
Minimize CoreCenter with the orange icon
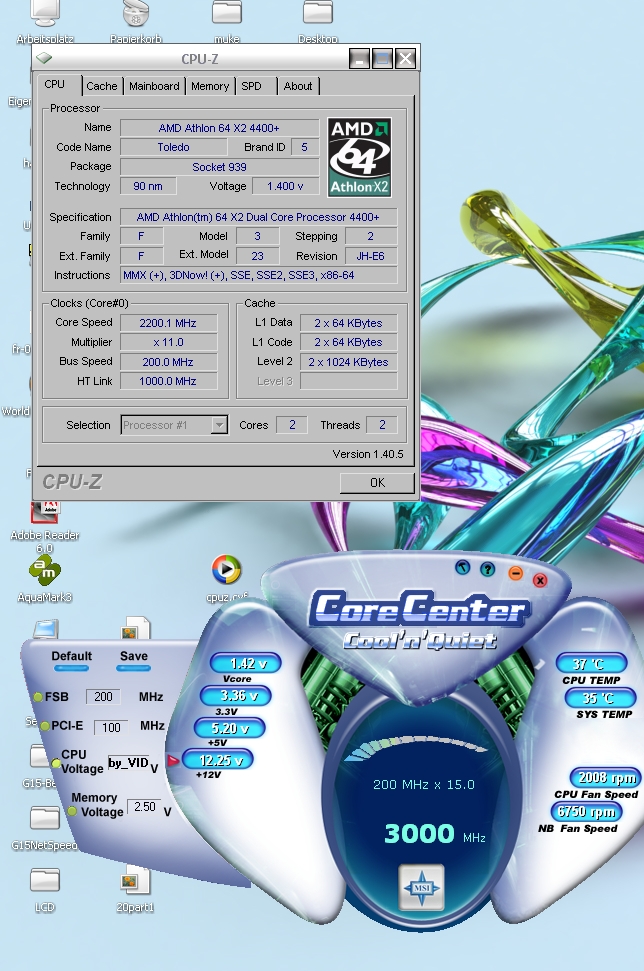pyautogui.click(x=515, y=573)
